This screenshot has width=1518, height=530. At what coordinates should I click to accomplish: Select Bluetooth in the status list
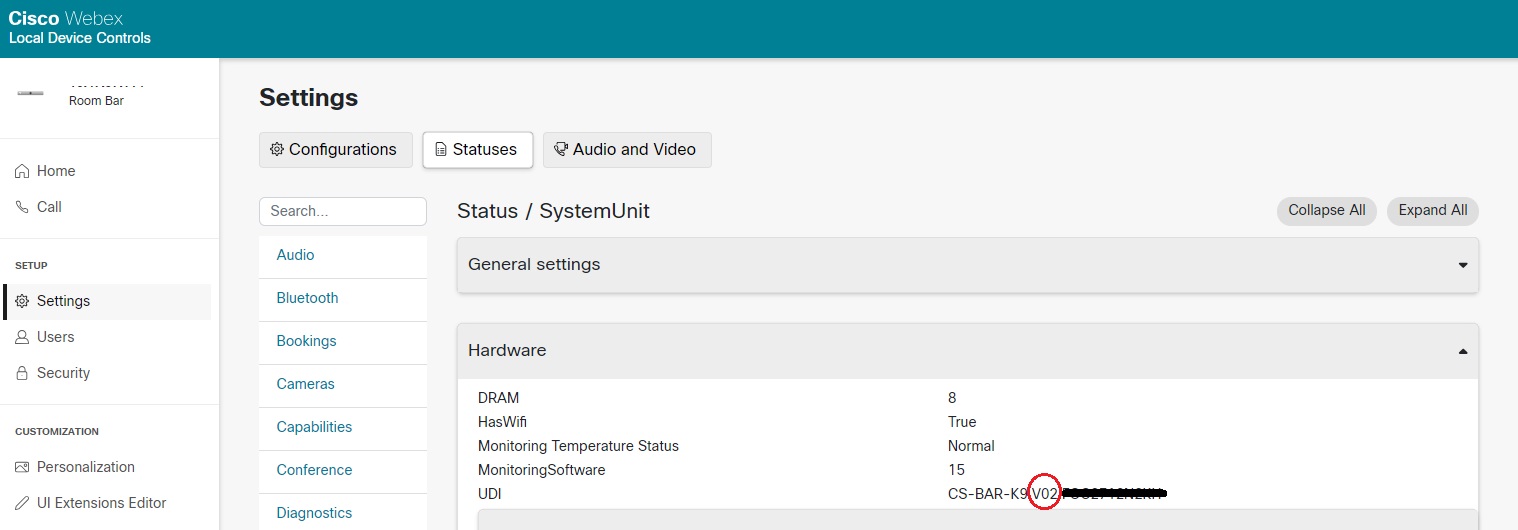307,298
